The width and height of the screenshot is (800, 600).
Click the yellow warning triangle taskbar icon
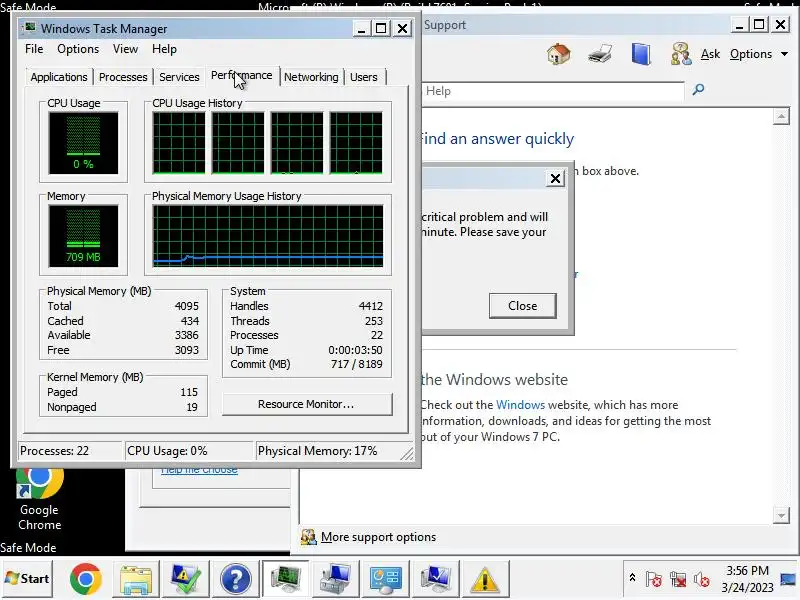click(x=485, y=579)
